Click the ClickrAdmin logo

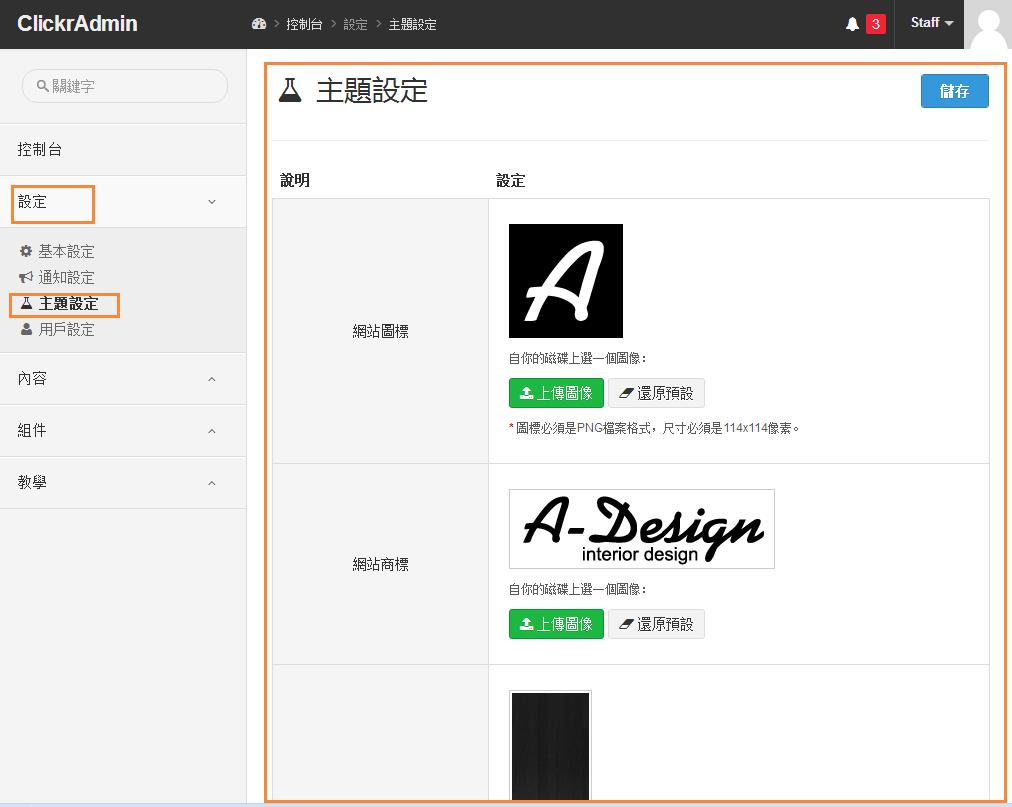tap(77, 24)
